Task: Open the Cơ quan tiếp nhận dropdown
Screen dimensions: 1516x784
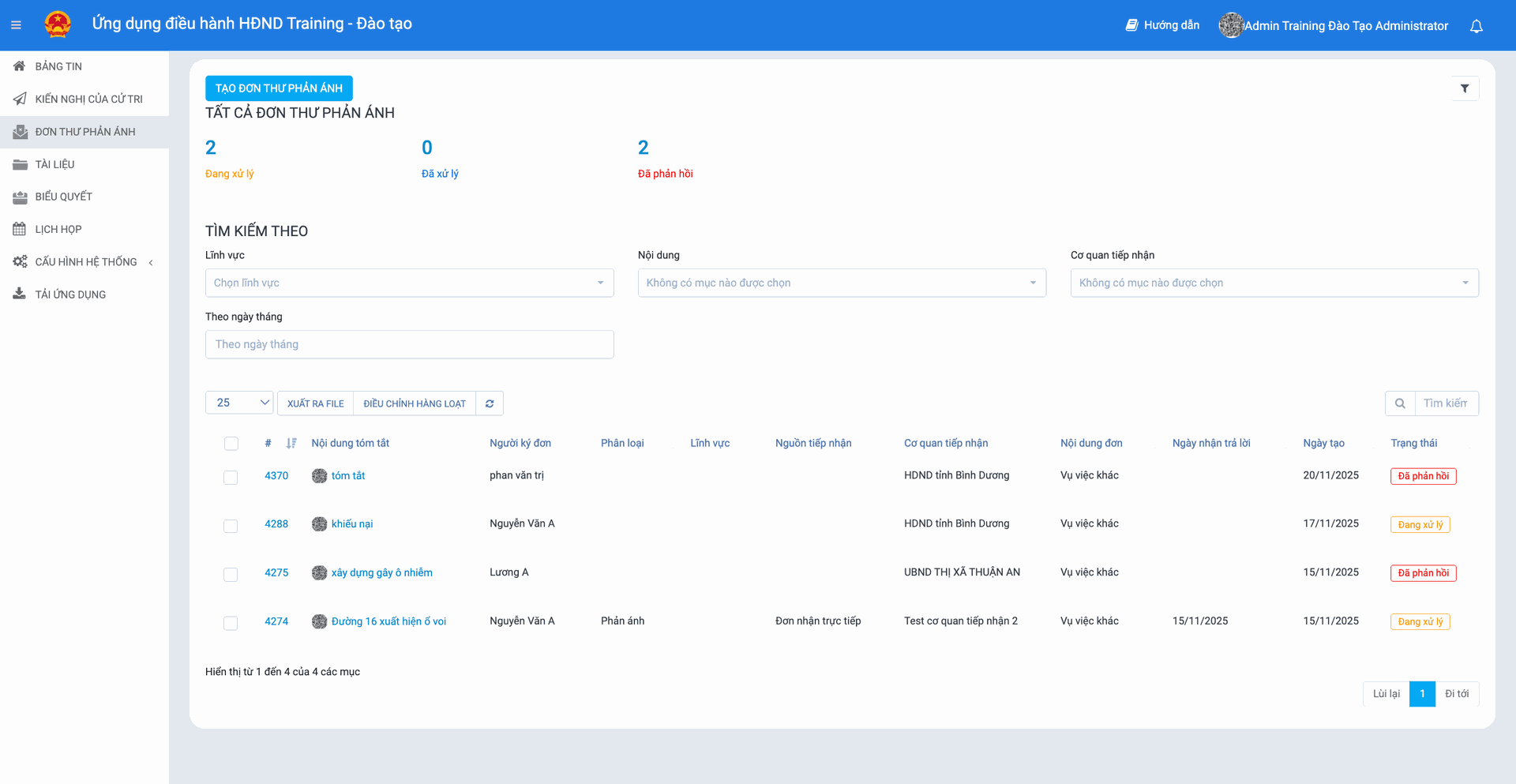Action: 1274,283
